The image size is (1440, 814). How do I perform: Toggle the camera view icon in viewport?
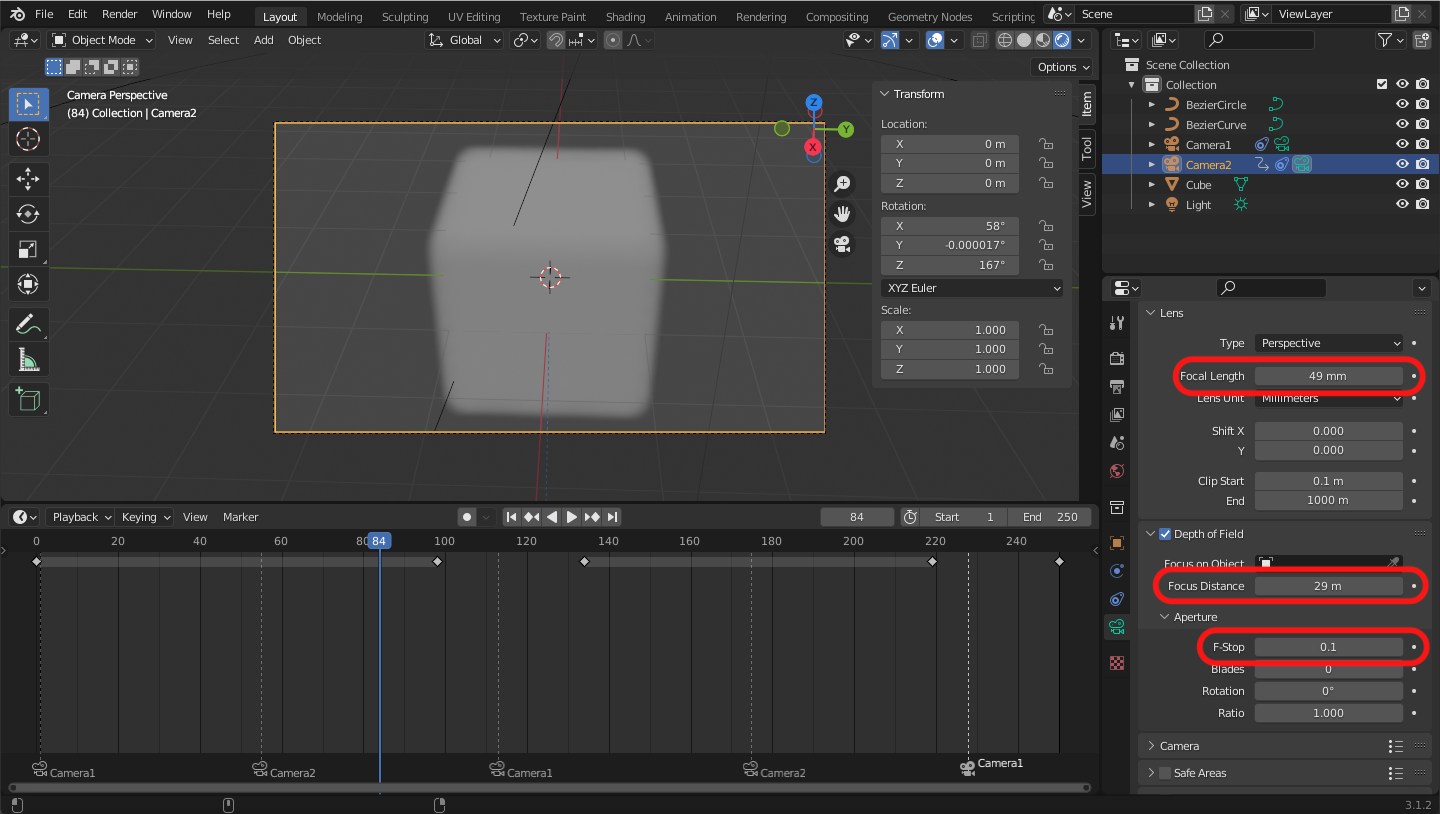pyautogui.click(x=842, y=244)
